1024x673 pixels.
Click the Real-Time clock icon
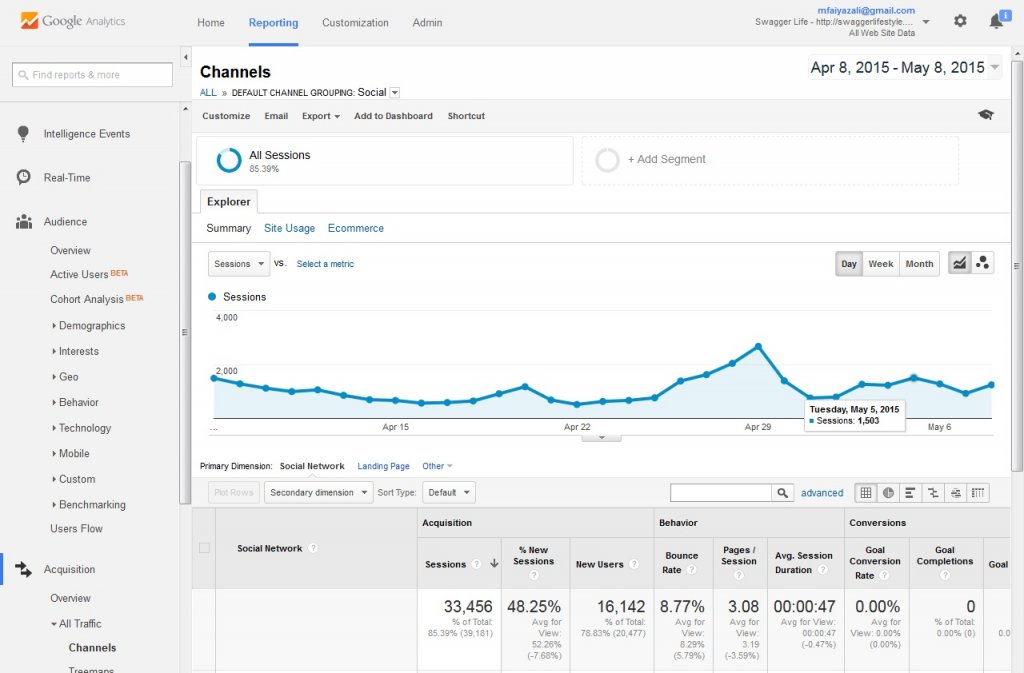coord(24,178)
